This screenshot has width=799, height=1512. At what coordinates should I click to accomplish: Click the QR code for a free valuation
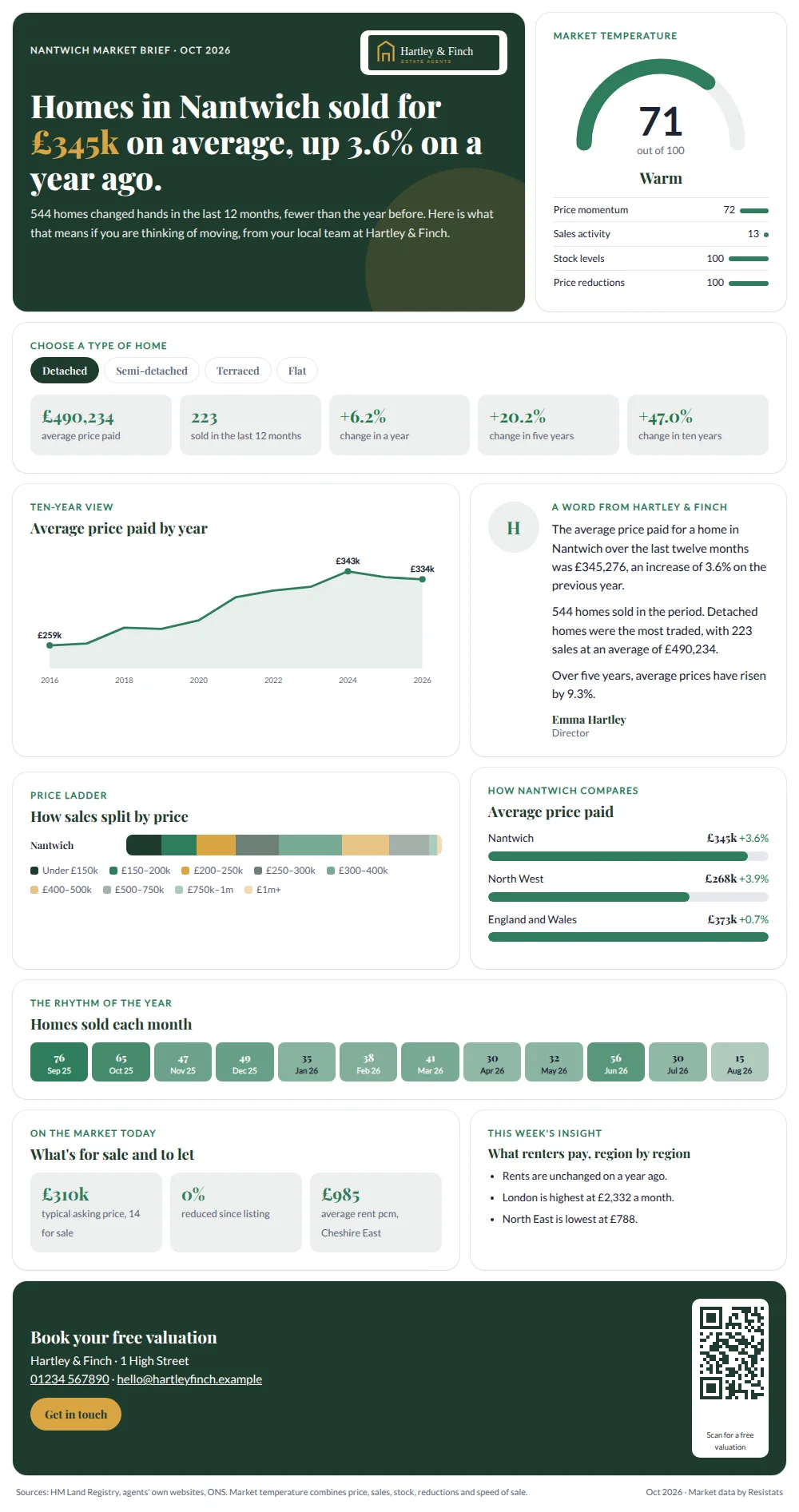[730, 1353]
